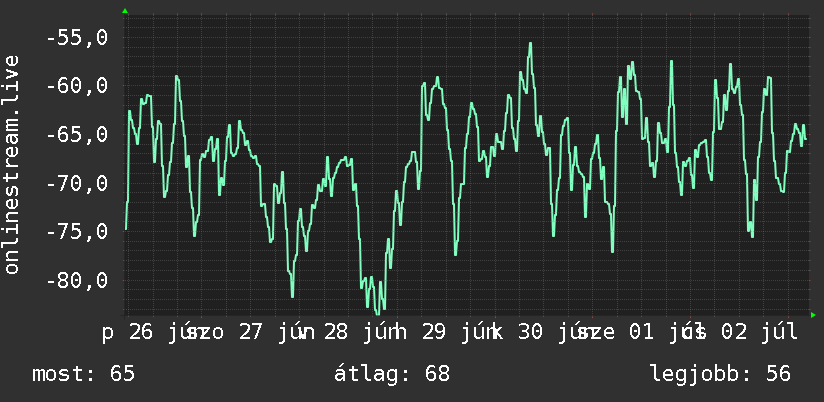
Task: Click the 'most: 65' current value text
Action: [x=84, y=374]
